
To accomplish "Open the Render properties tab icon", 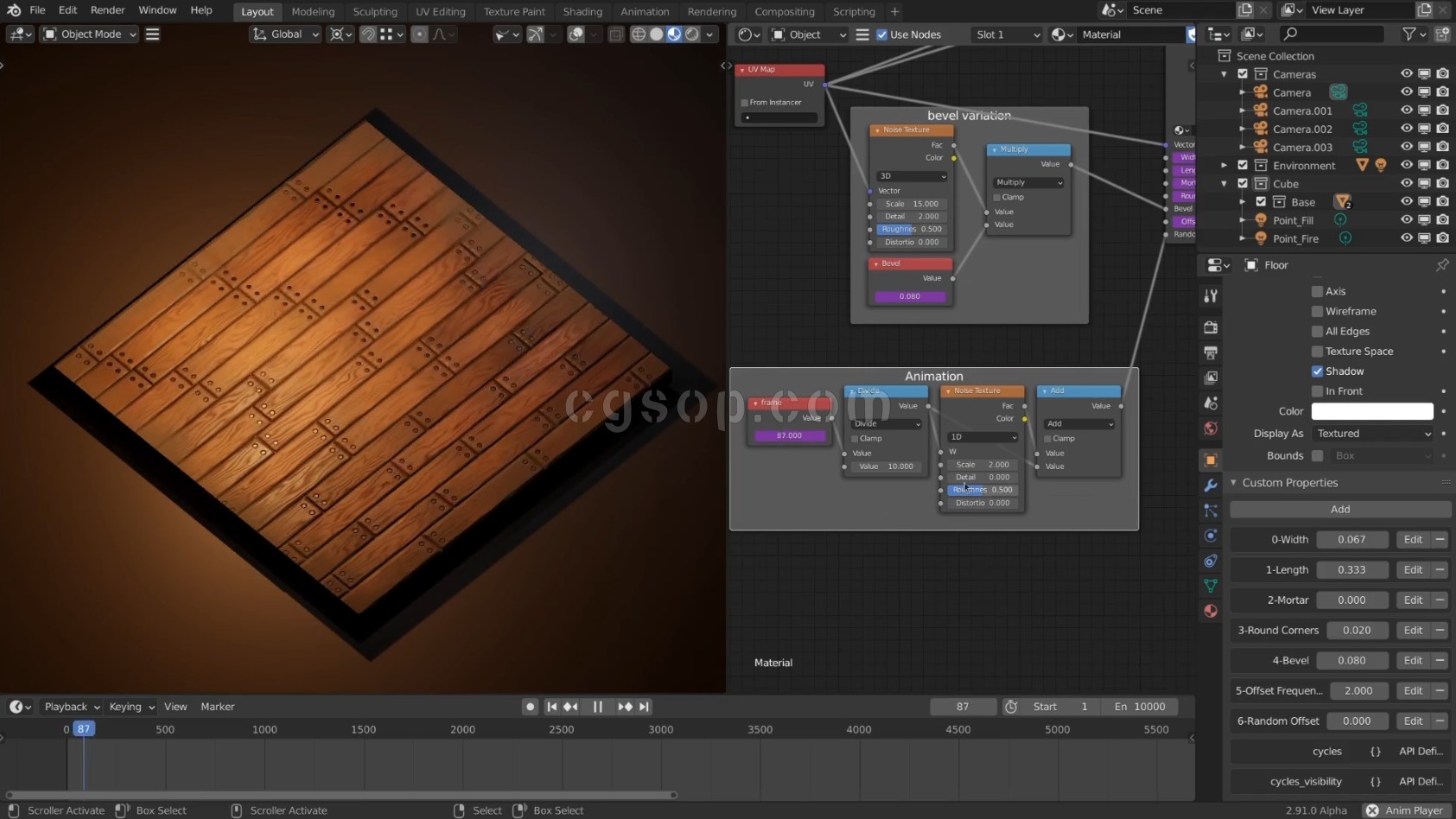I will 1211,327.
